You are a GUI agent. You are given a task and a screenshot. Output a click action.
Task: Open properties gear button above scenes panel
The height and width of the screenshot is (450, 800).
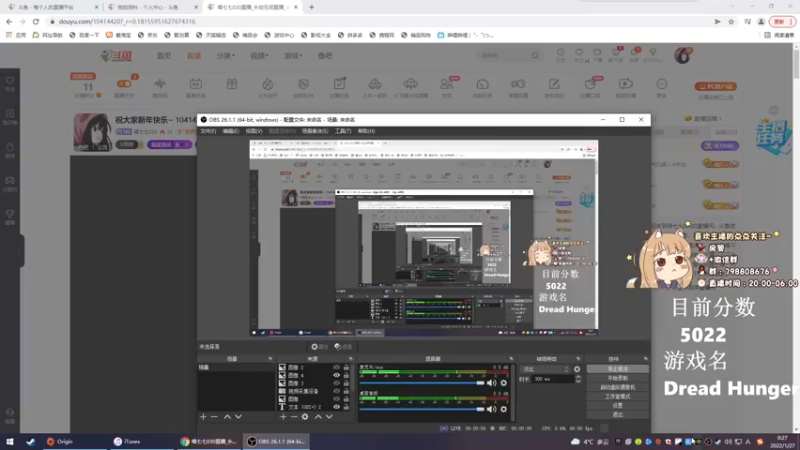(319, 347)
